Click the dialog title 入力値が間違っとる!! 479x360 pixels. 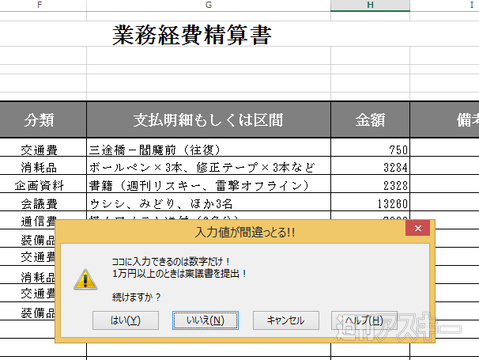point(245,232)
